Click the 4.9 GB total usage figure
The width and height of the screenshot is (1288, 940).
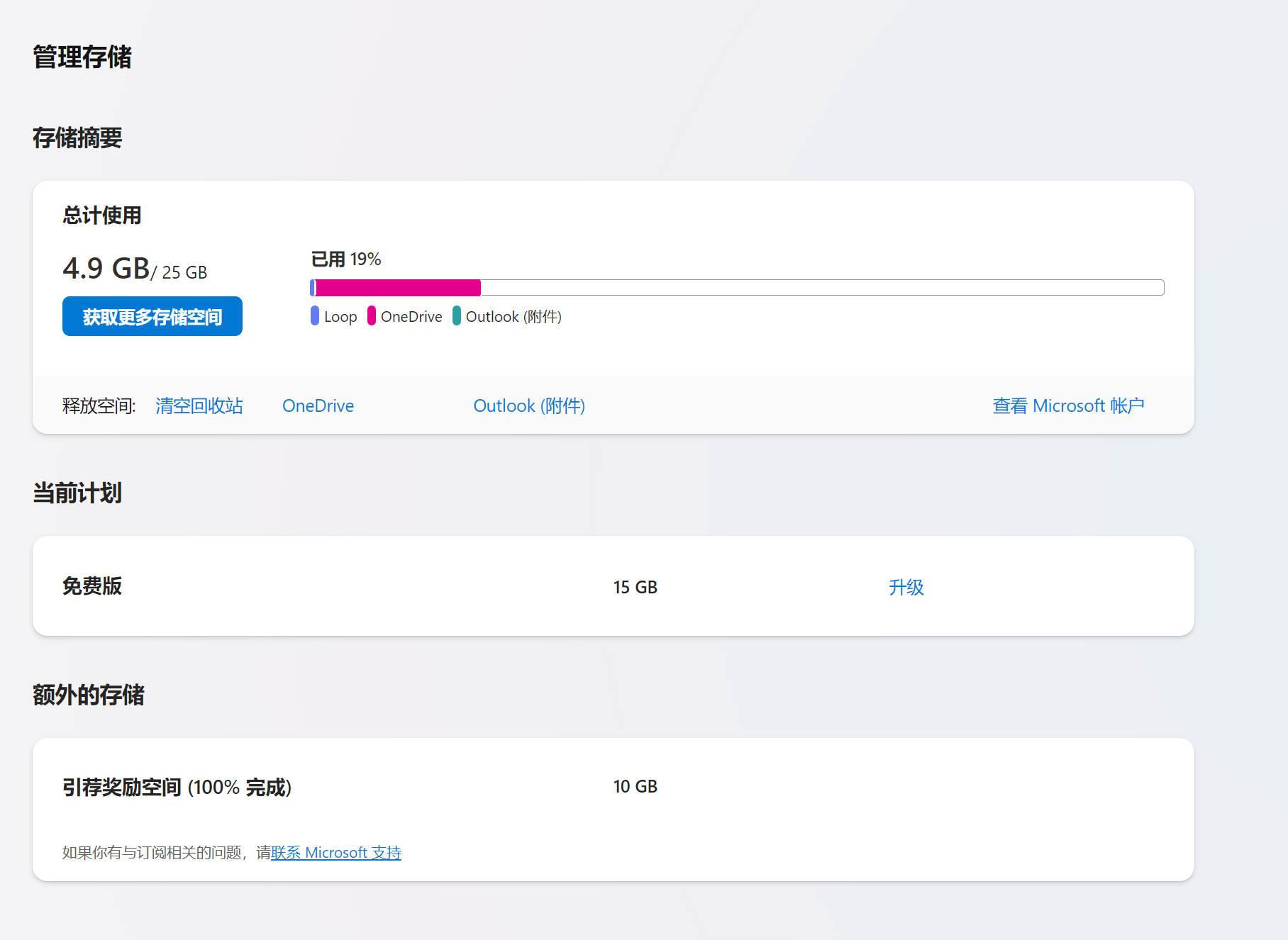(x=106, y=269)
